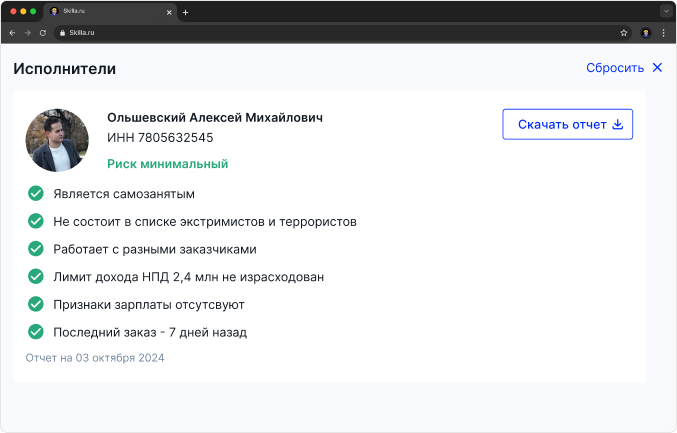This screenshot has width=677, height=433.
Task: Click text Последний заказ - 7 дней назад
Action: coord(150,332)
